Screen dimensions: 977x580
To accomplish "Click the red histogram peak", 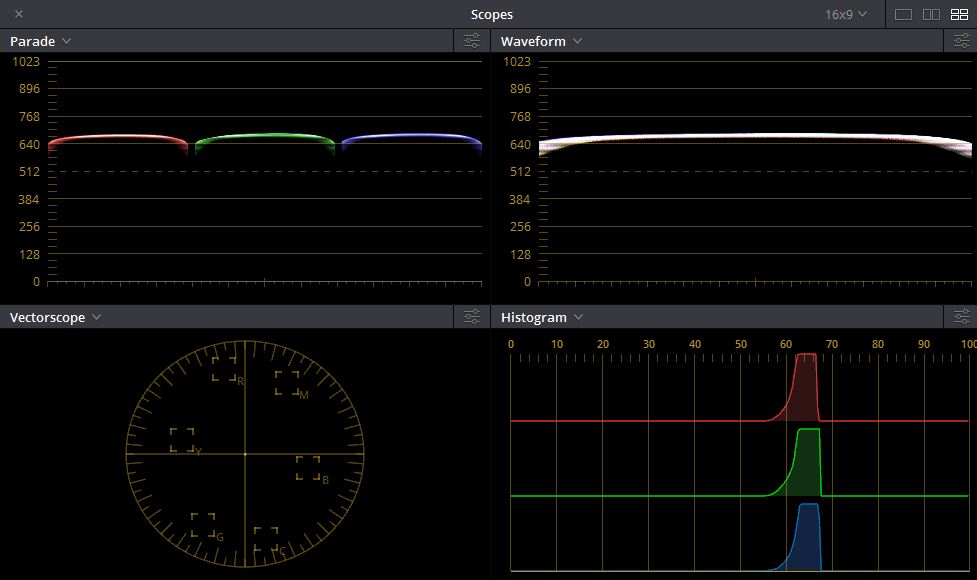I will click(x=806, y=386).
